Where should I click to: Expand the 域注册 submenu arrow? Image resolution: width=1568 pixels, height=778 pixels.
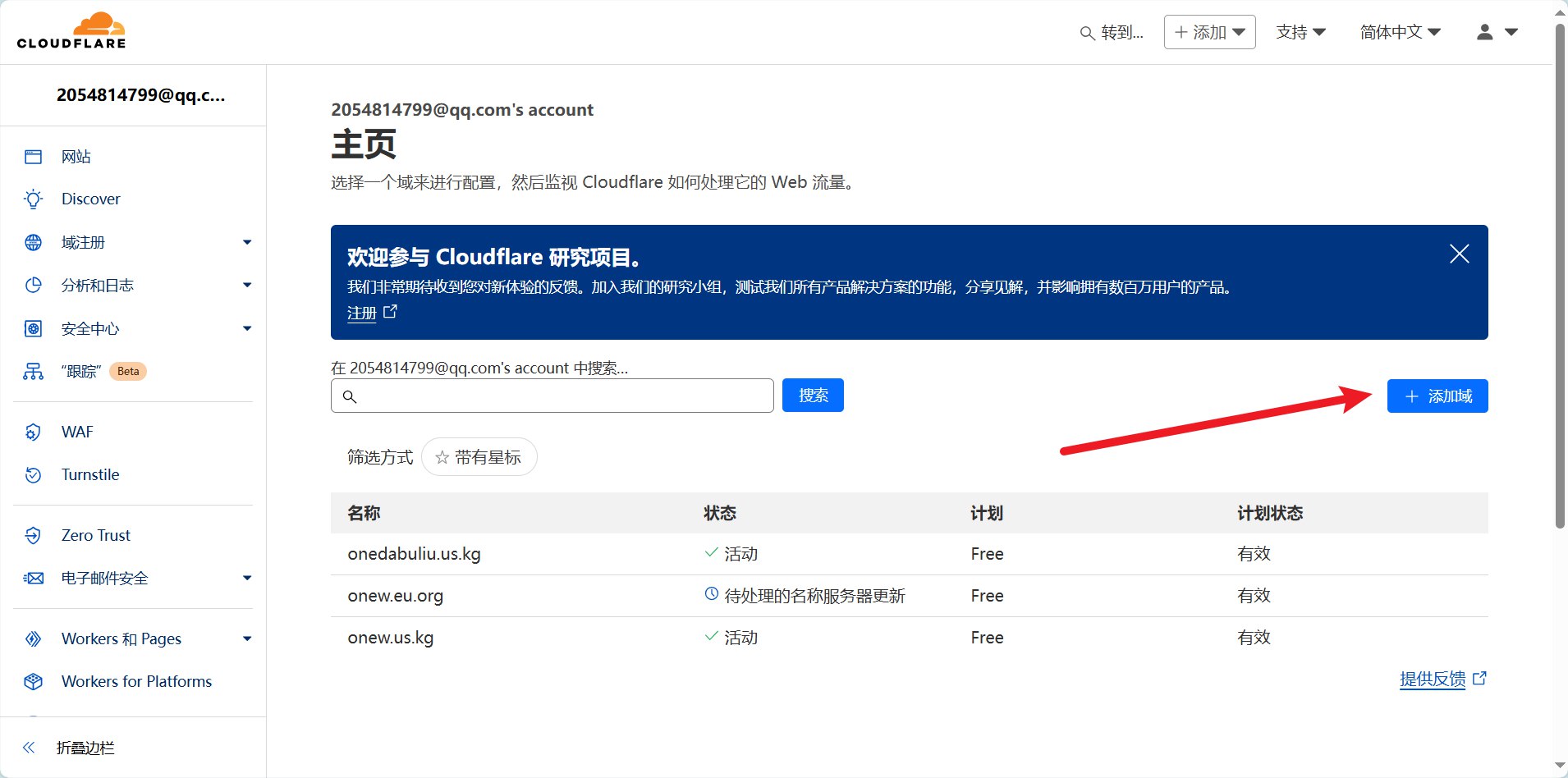pyautogui.click(x=247, y=242)
